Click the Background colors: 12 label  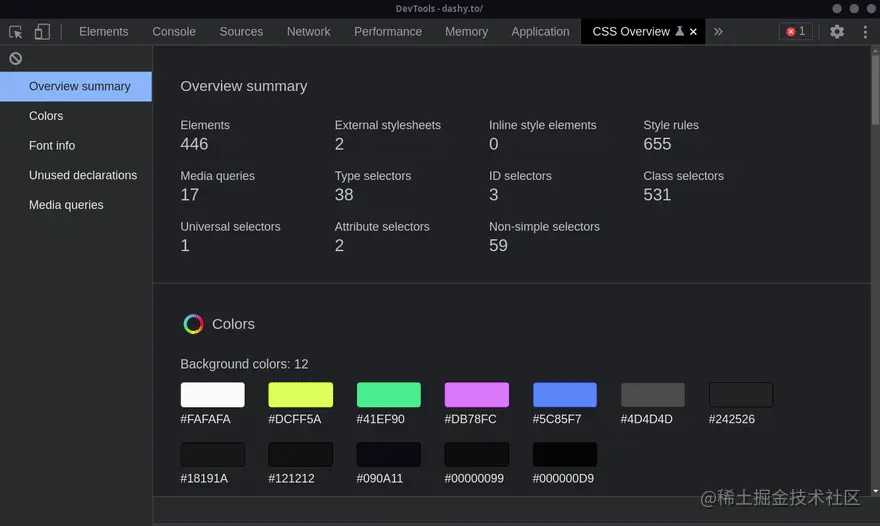pyautogui.click(x=244, y=364)
